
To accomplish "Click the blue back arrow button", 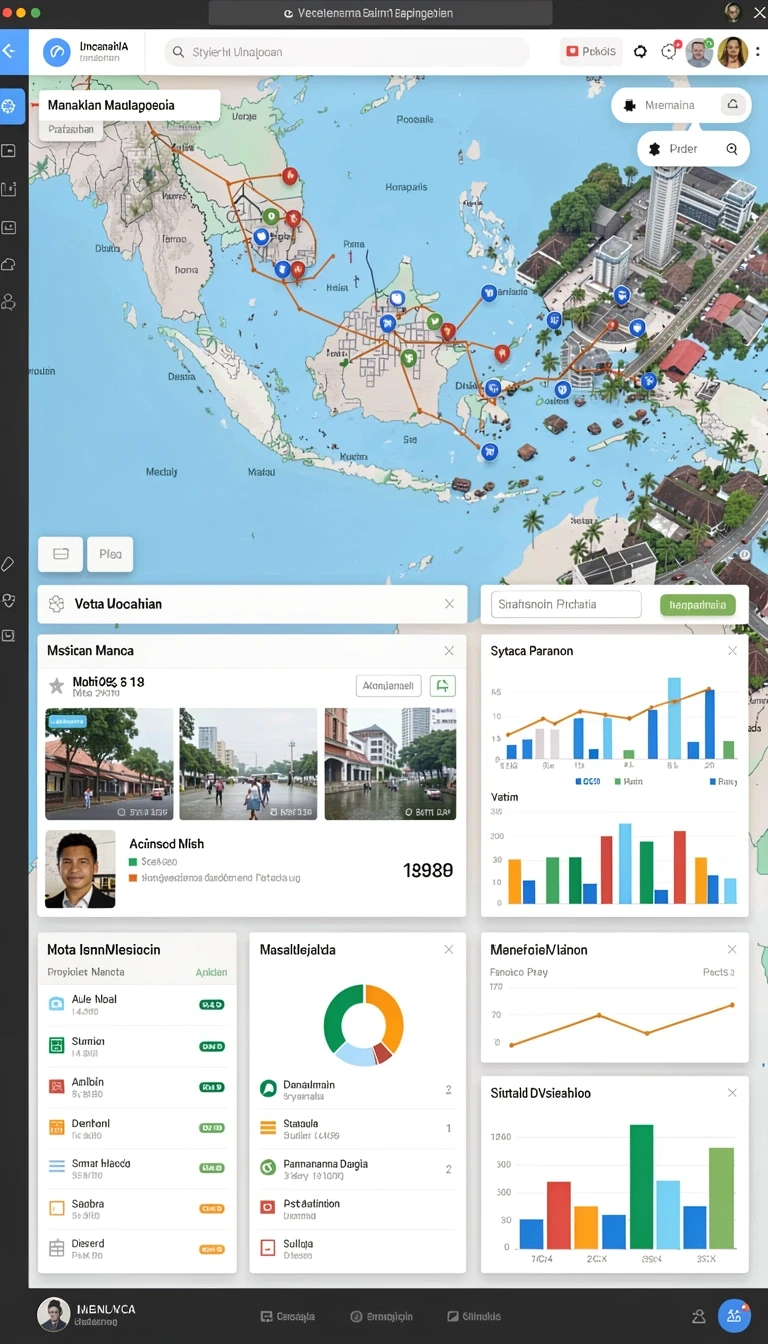I will click(11, 51).
